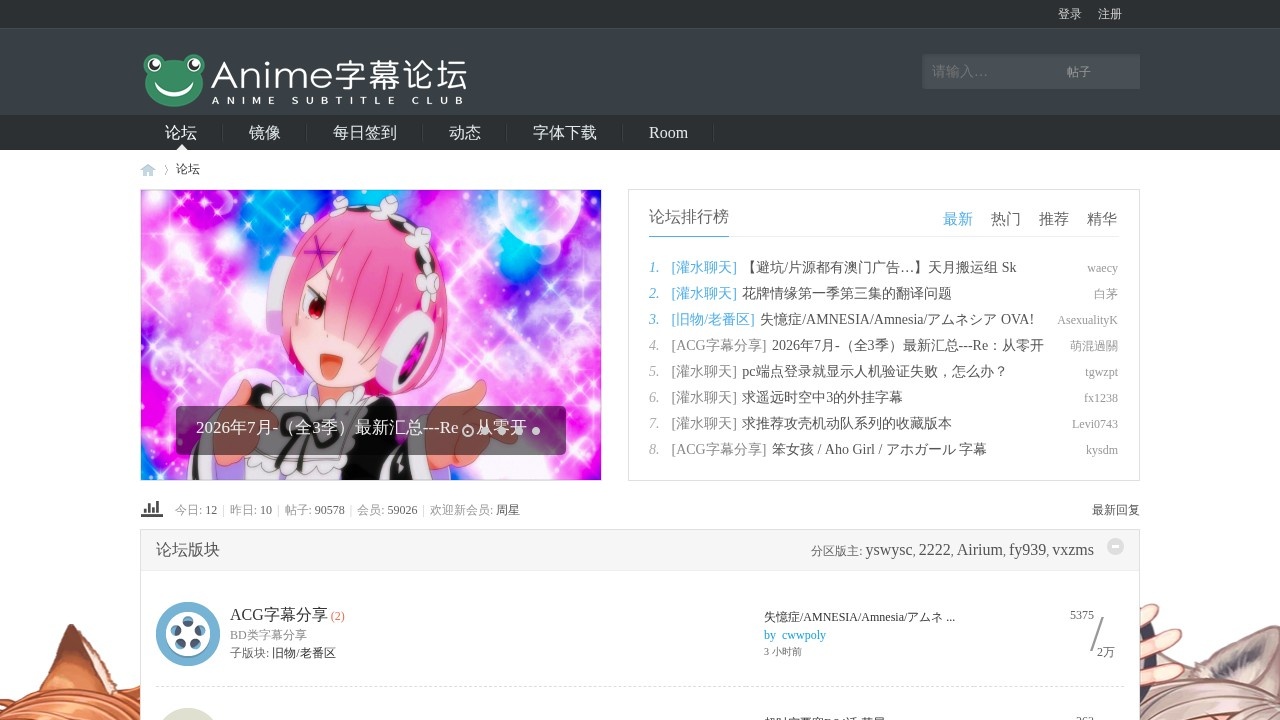Open user 白茅 profile
The width and height of the screenshot is (1280, 720).
click(1106, 294)
